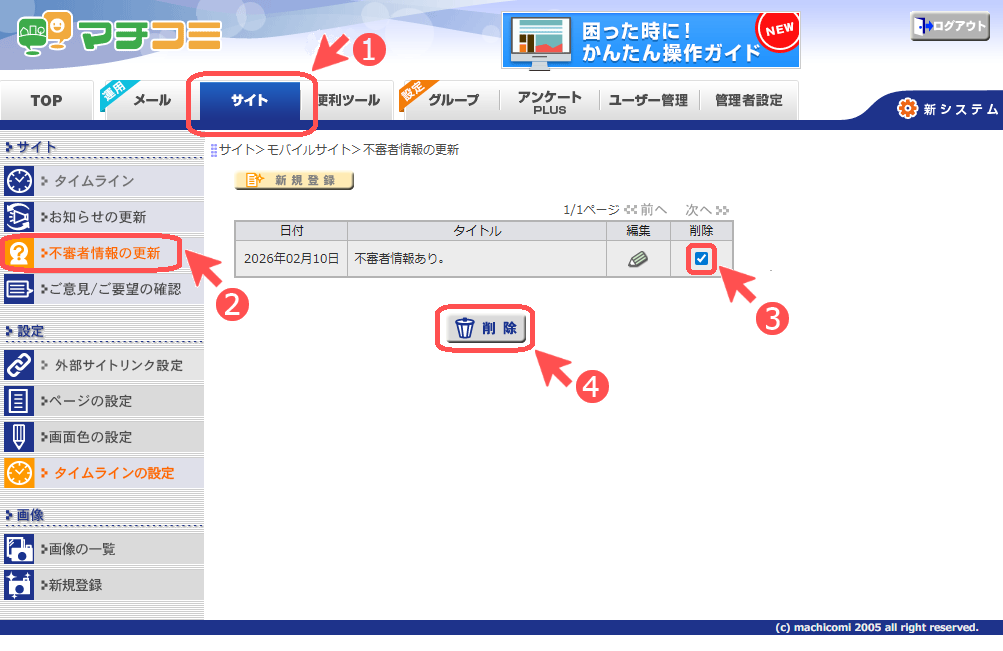The height and width of the screenshot is (651, 1003).
Task: Go to the アンケート PLUS tab
Action: point(549,101)
